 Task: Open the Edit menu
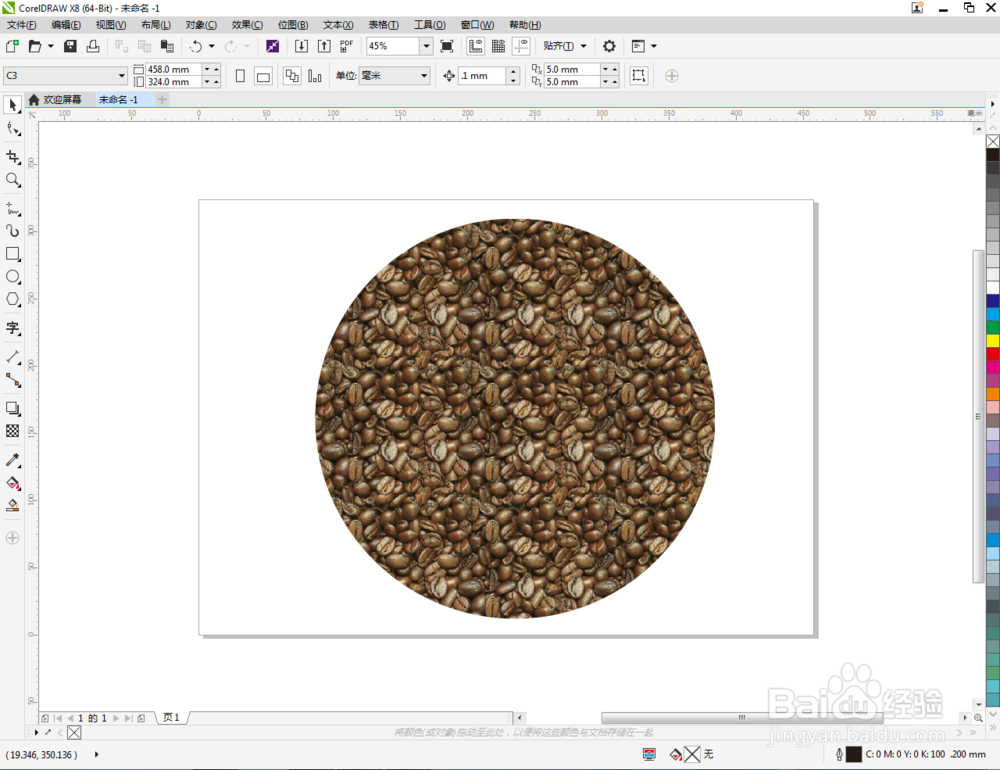pyautogui.click(x=66, y=25)
